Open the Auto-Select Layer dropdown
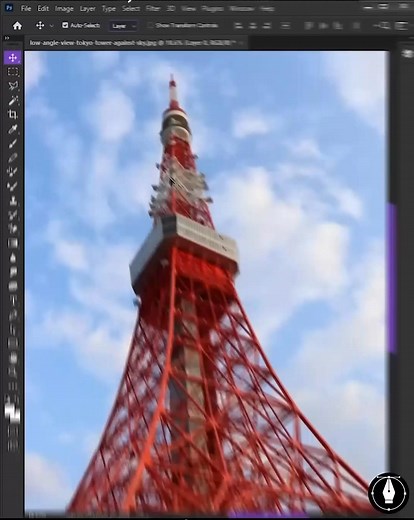The height and width of the screenshot is (520, 414). [123, 26]
